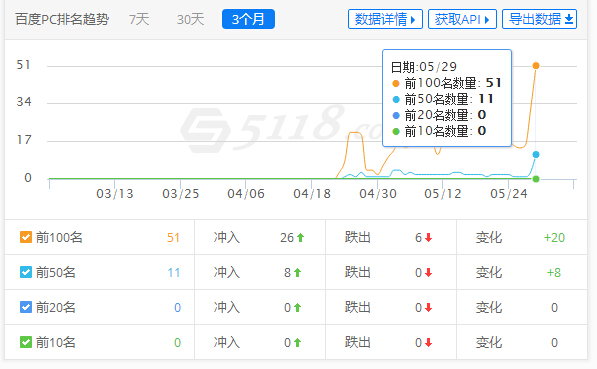Click the green up arrow beside 冲入 8
597x369 pixels.
pyautogui.click(x=298, y=273)
